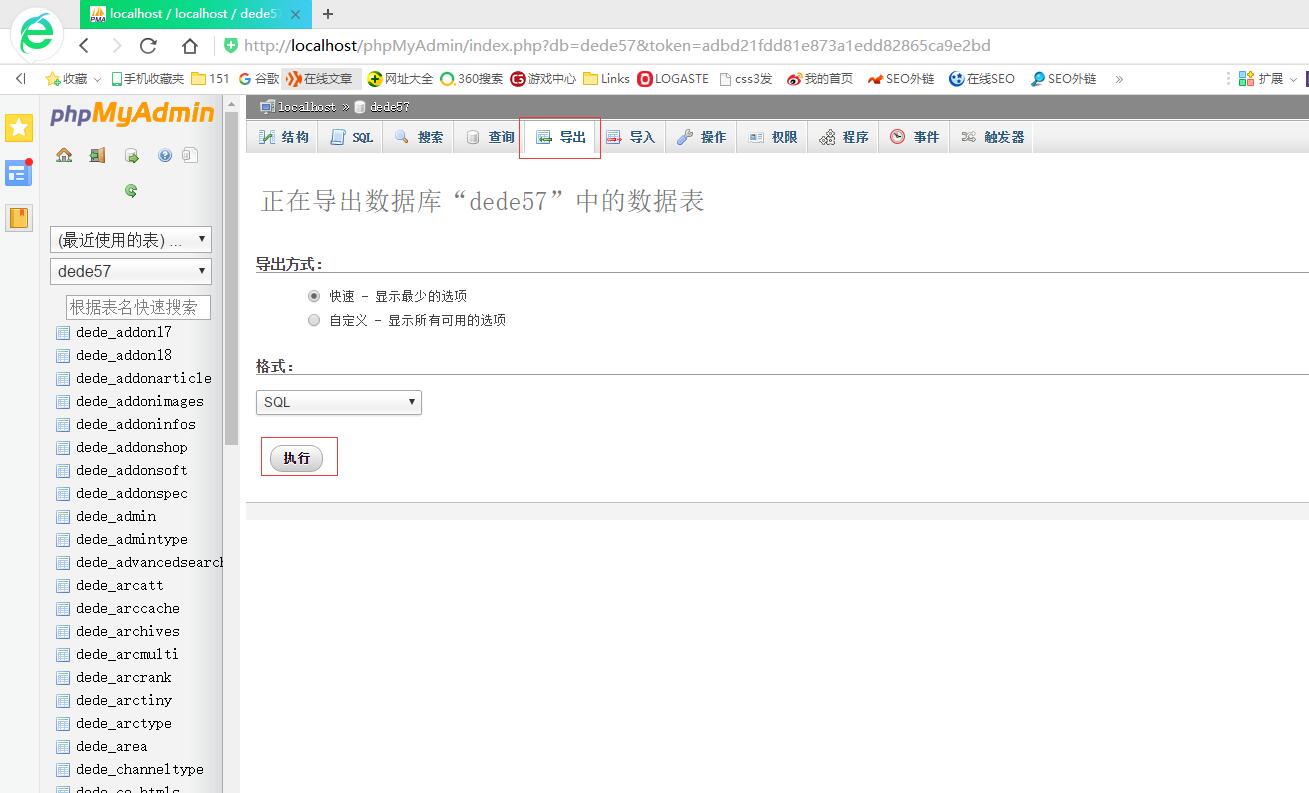1309x793 pixels.
Task: Open the 事件 events tab
Action: click(x=915, y=137)
